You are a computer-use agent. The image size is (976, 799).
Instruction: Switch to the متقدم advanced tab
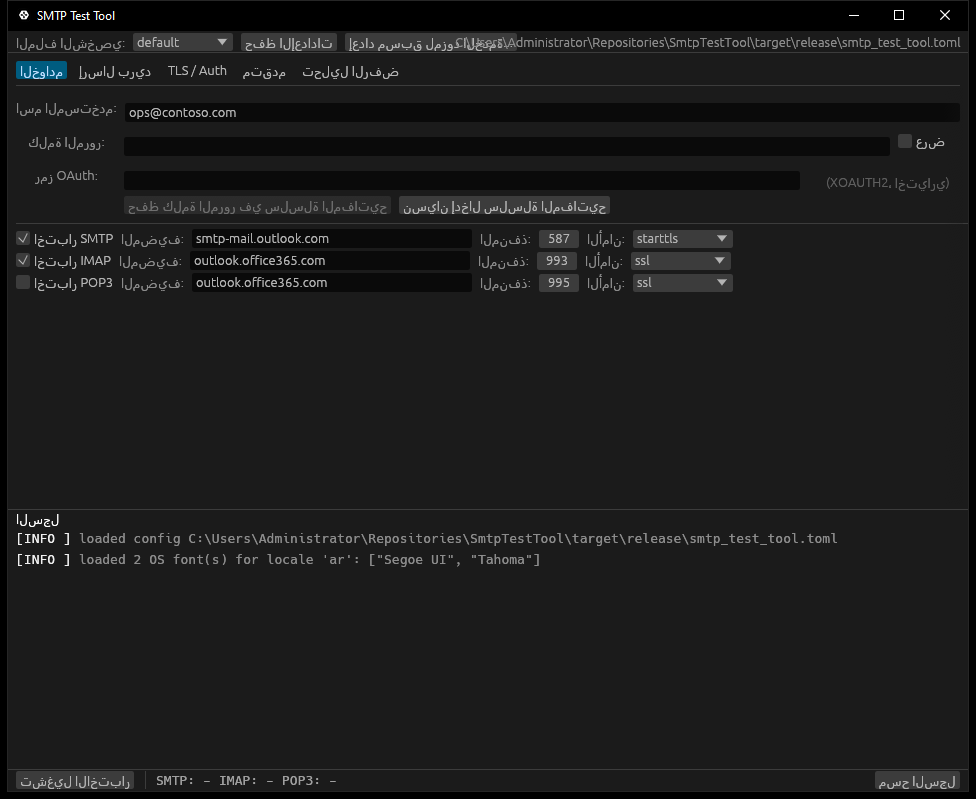264,71
